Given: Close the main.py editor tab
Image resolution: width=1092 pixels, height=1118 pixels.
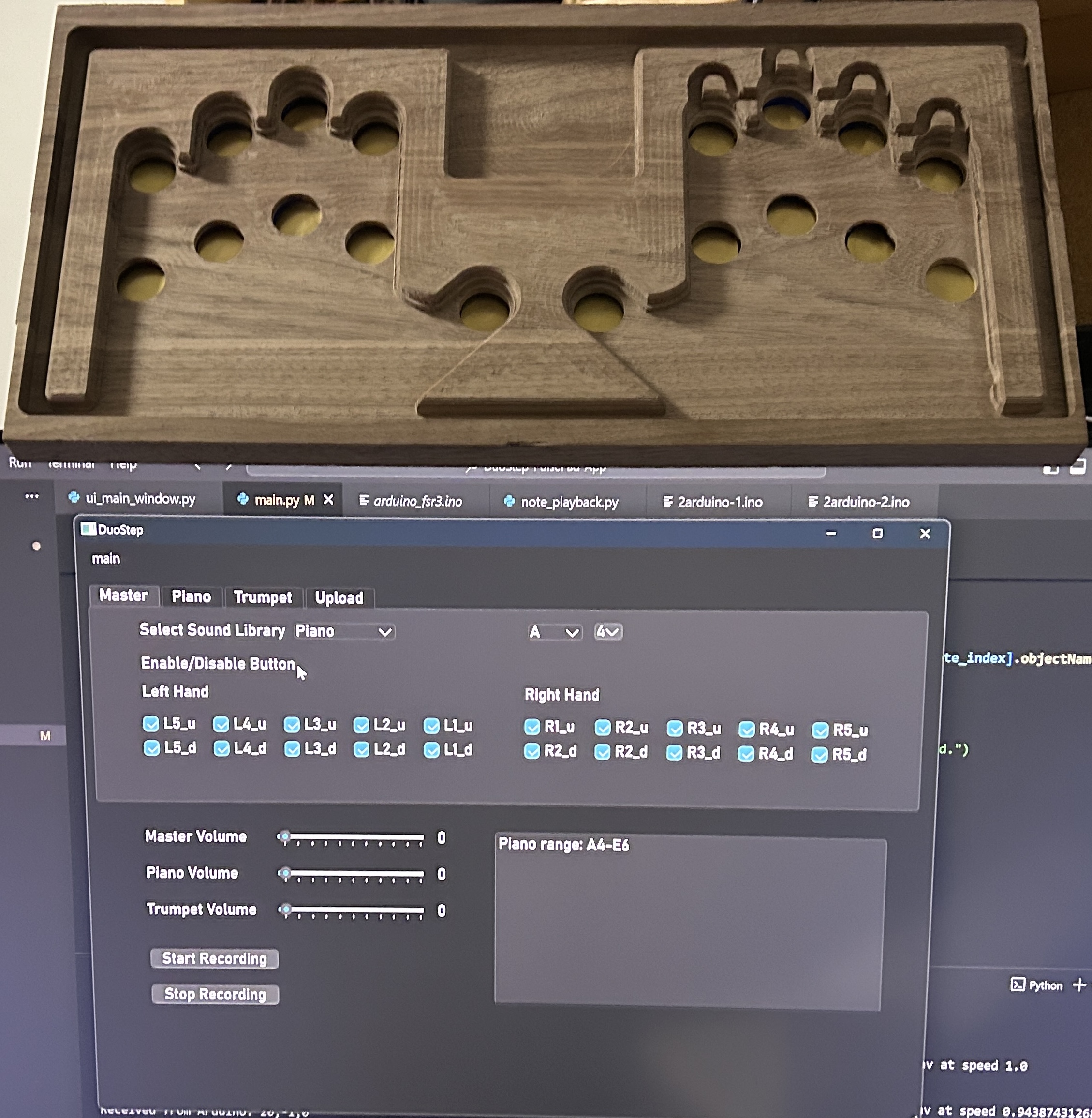Looking at the screenshot, I should 328,500.
